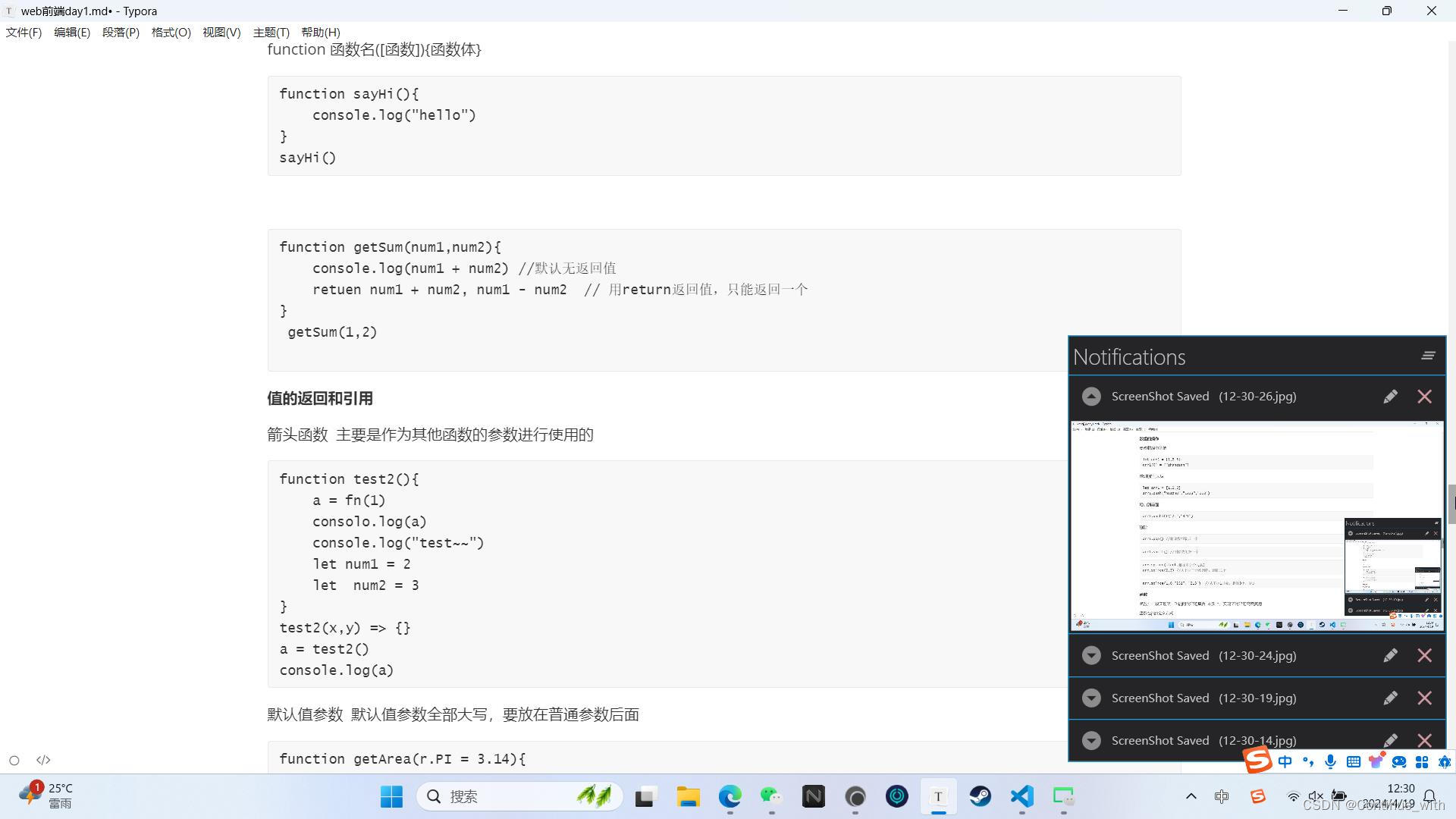The image size is (1456, 819).
Task: Open the screenshot preview thumbnail
Action: click(x=1256, y=526)
